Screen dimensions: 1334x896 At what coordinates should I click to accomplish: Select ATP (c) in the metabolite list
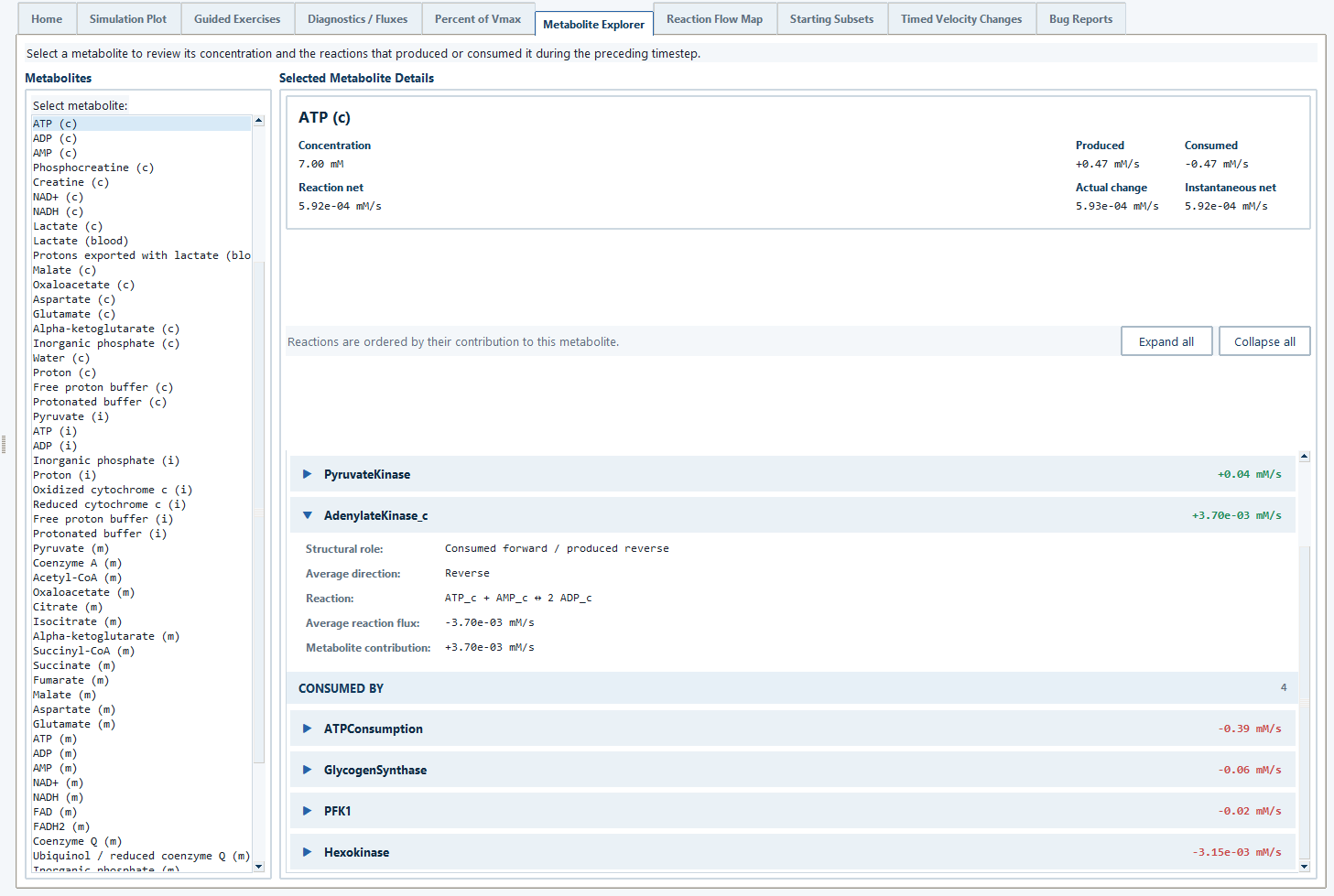pyautogui.click(x=141, y=124)
